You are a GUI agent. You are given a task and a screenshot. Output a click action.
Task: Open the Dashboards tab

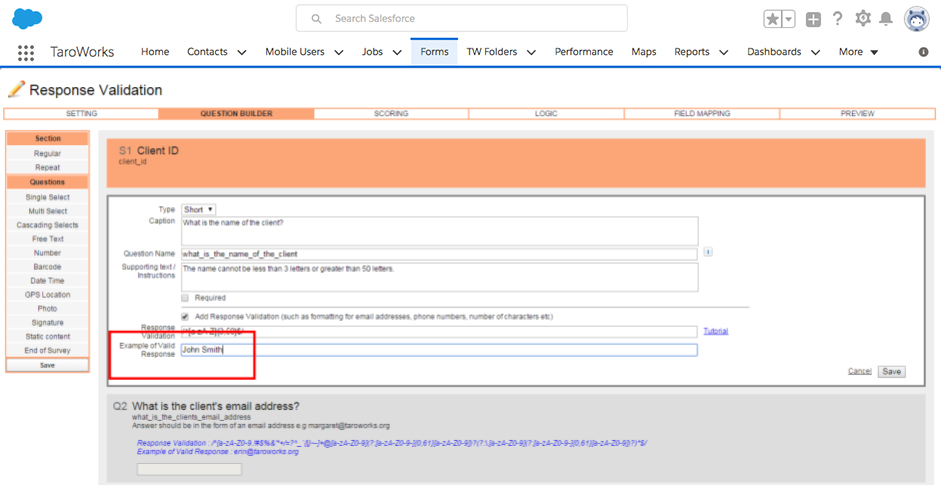(774, 52)
